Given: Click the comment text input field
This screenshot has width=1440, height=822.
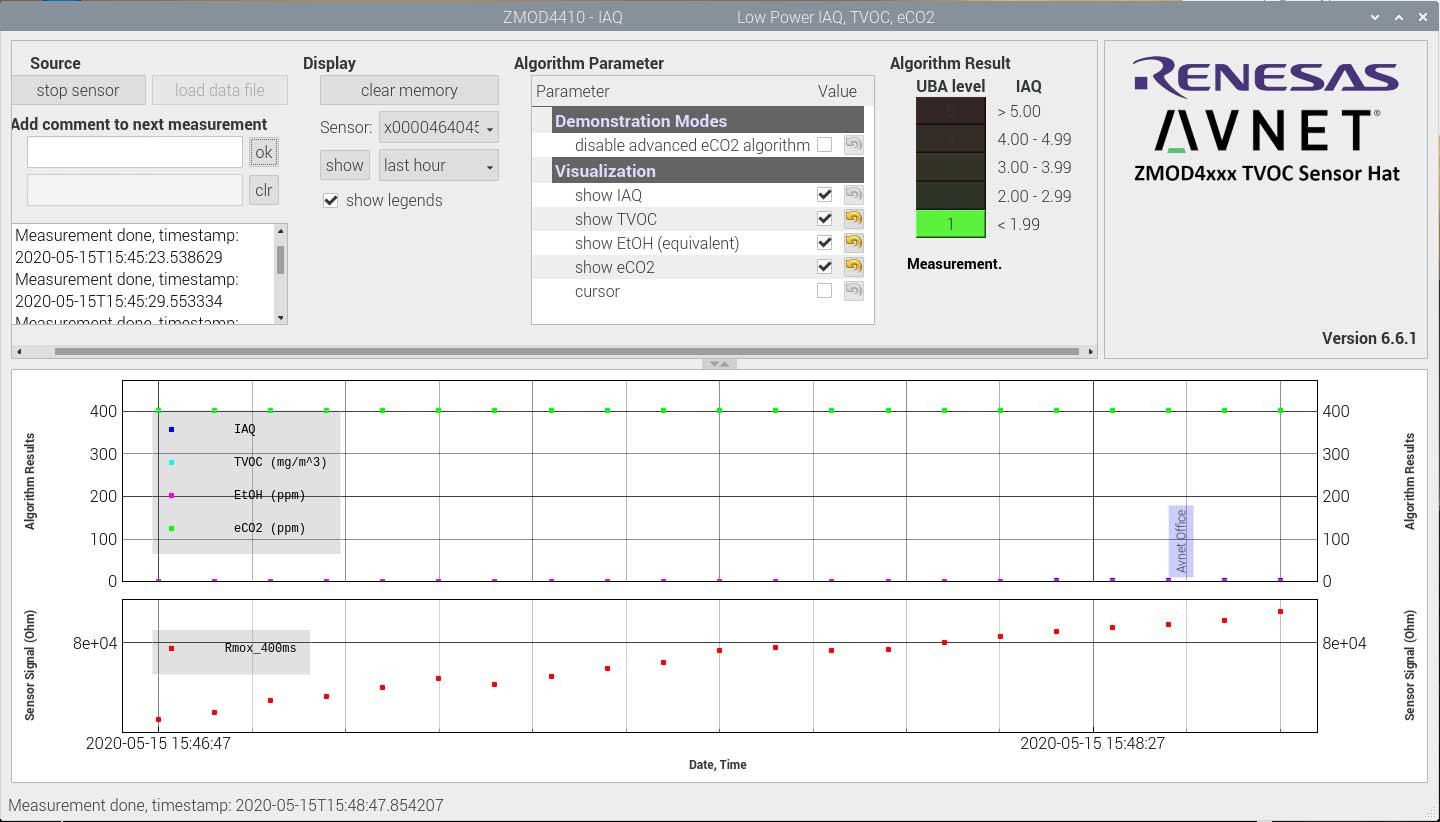Looking at the screenshot, I should coord(135,153).
